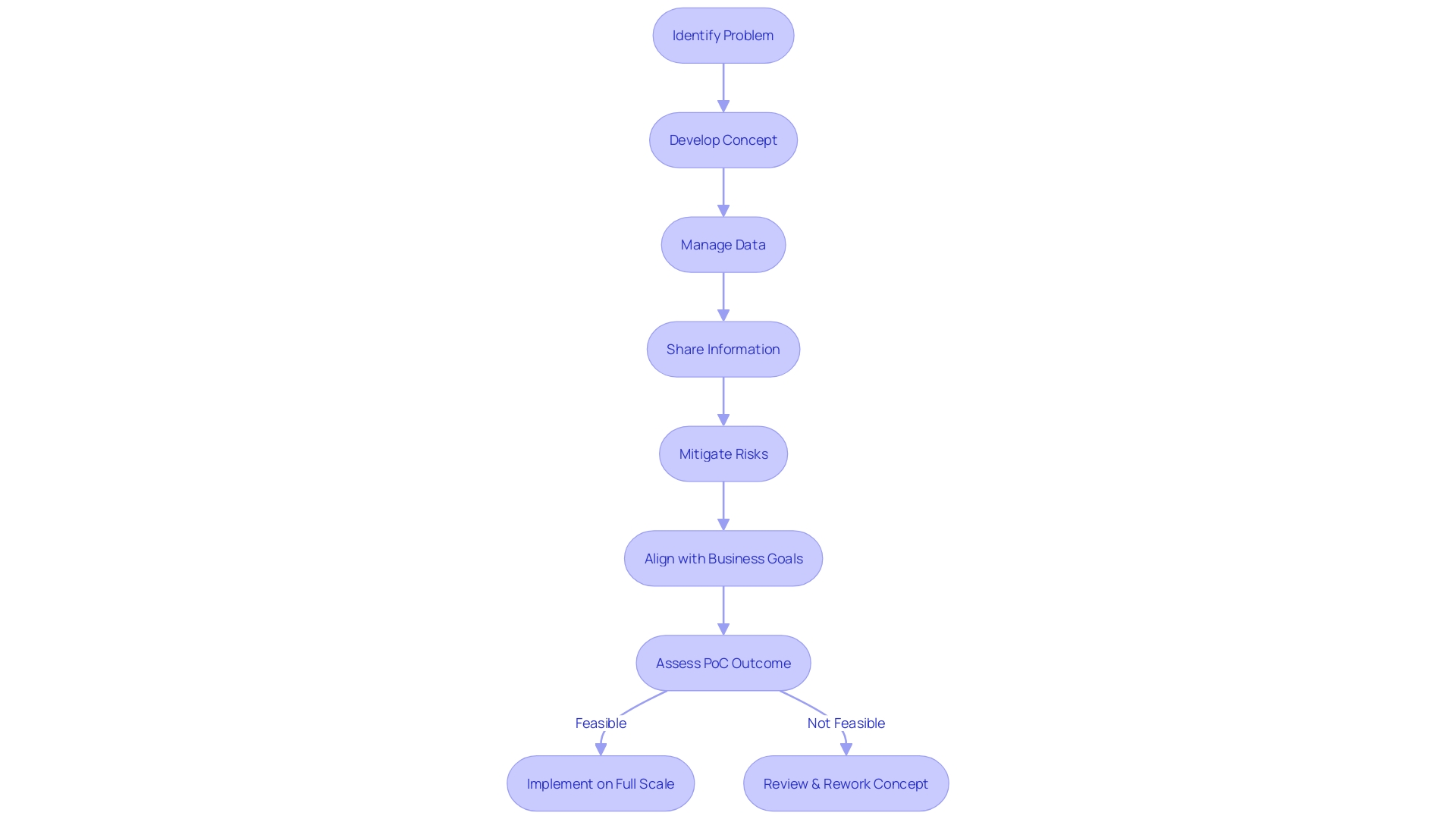Click the Share Information node
The width and height of the screenshot is (1456, 819).
pyautogui.click(x=723, y=349)
